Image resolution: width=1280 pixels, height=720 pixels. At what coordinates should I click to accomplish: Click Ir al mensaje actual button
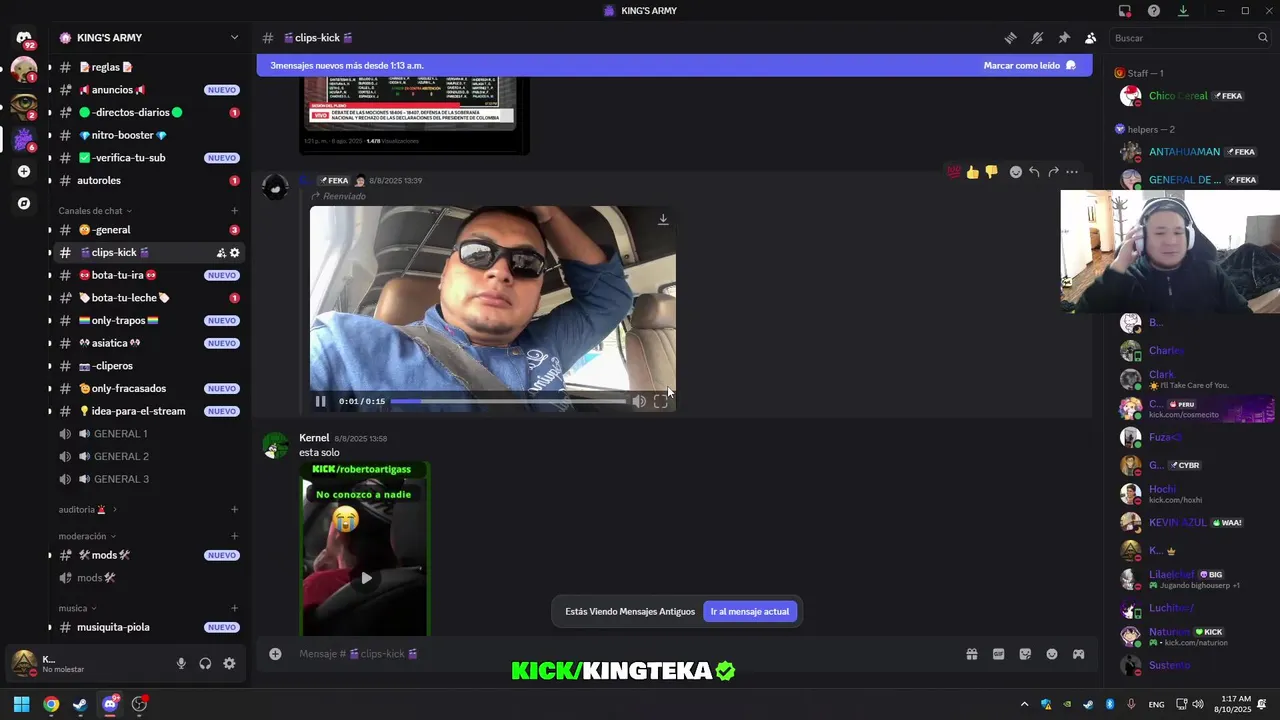tap(750, 611)
